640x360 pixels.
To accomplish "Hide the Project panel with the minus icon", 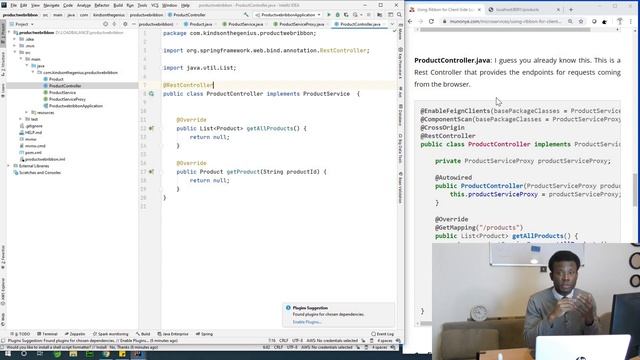I will click(133, 24).
